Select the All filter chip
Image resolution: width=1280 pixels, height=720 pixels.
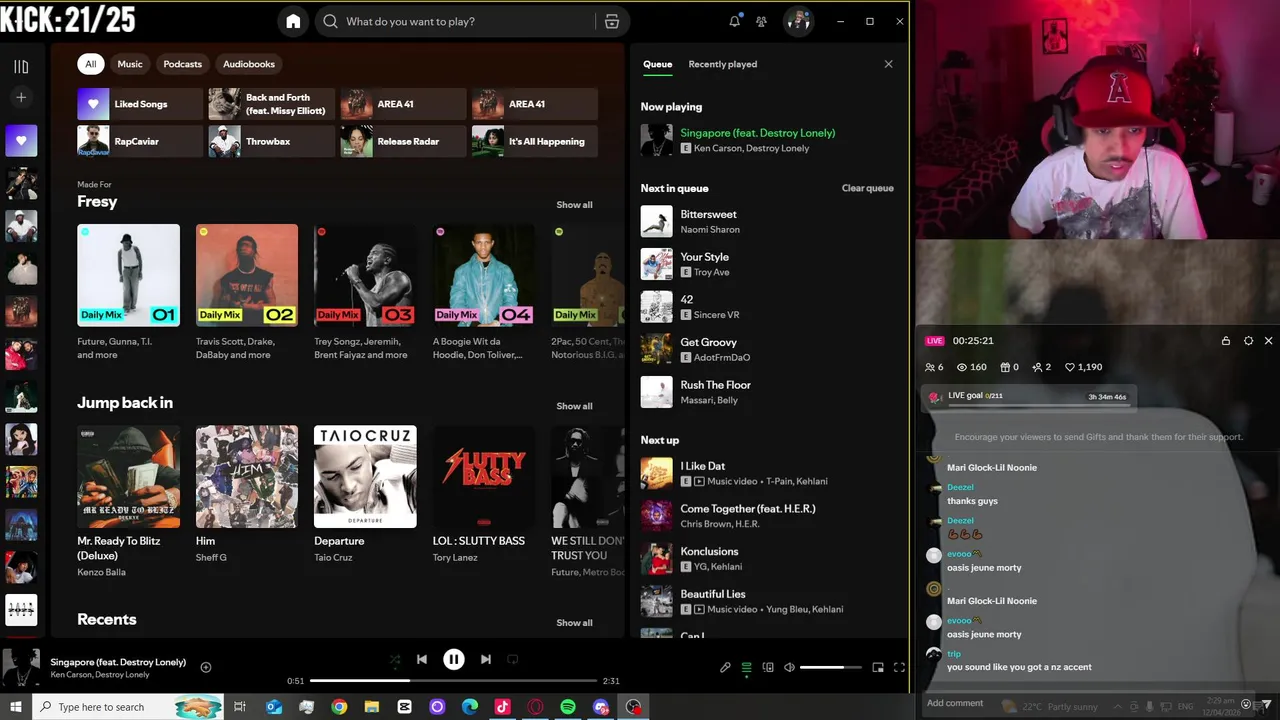(x=90, y=64)
